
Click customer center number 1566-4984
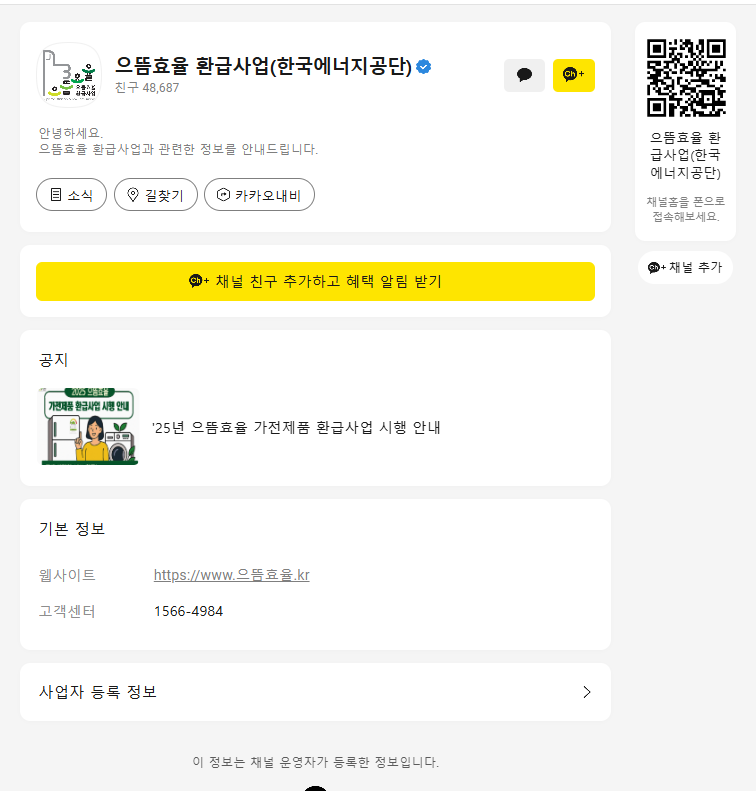(x=188, y=611)
